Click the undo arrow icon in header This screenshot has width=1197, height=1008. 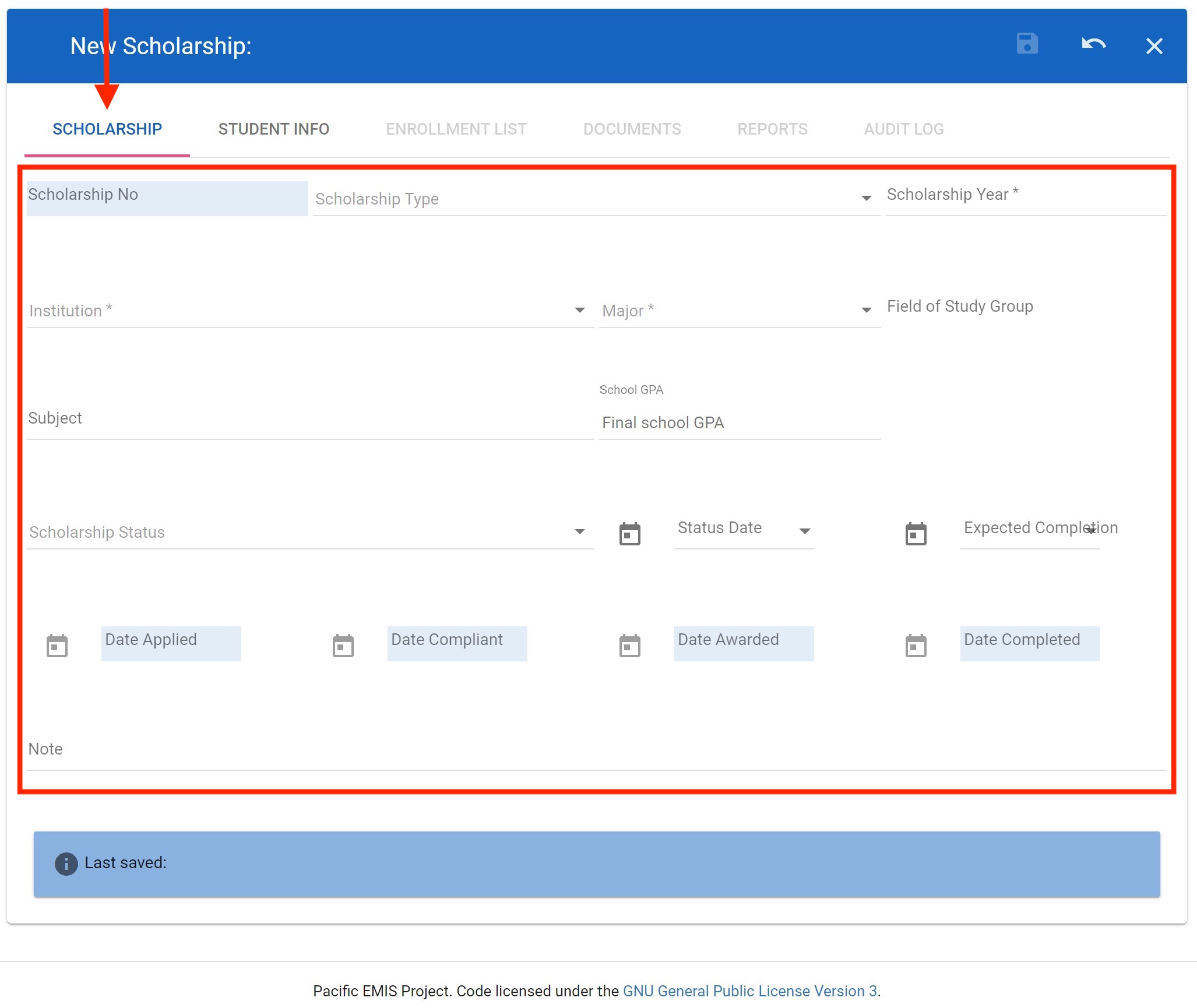click(x=1093, y=44)
